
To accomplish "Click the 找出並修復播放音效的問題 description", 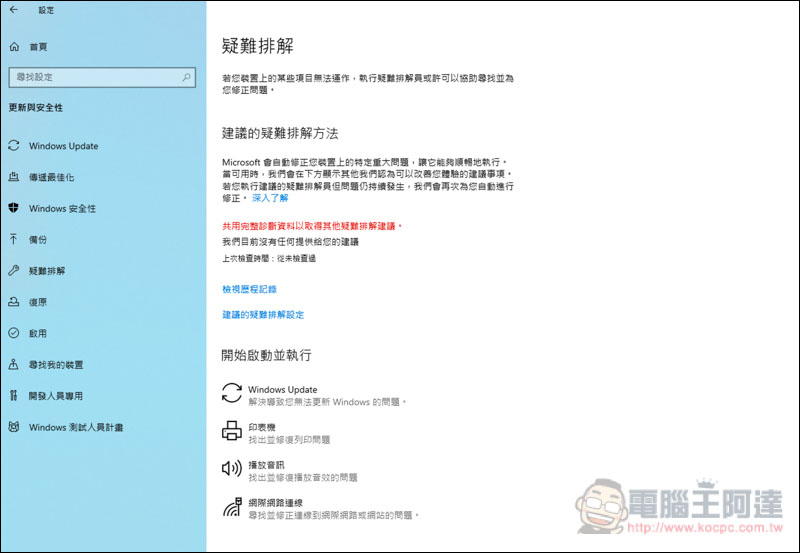I will point(303,477).
